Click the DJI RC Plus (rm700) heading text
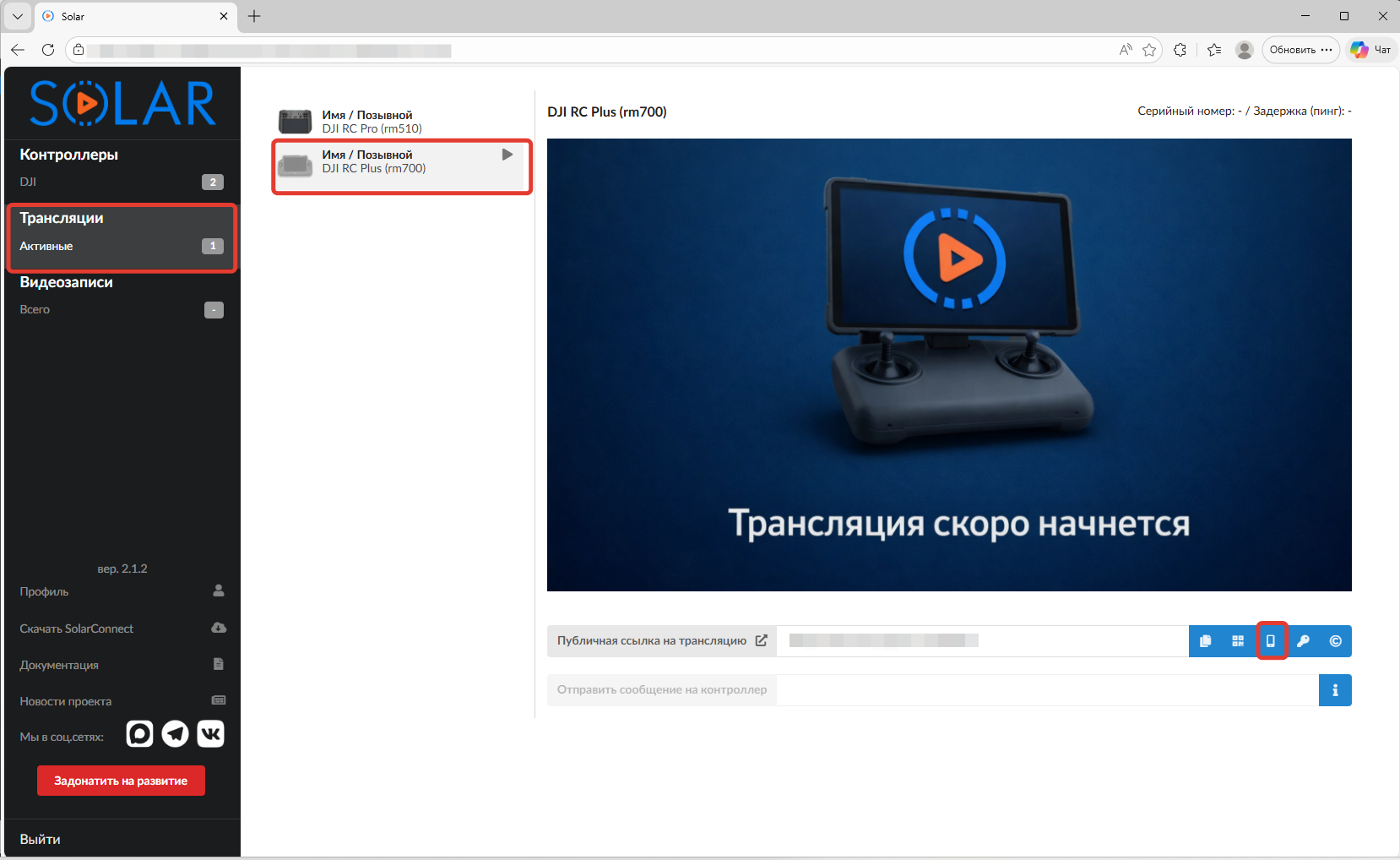 607,112
